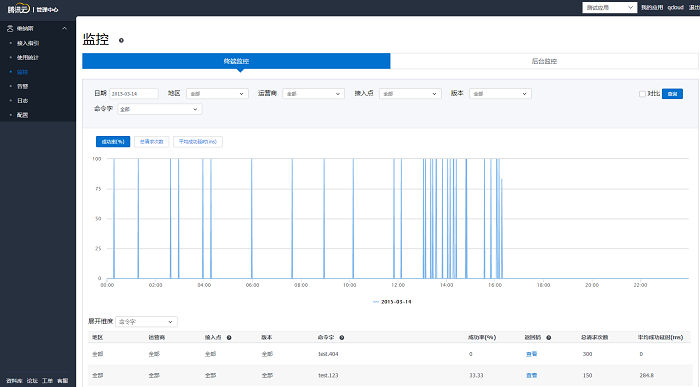Click the 150 total requests value
The height and width of the screenshot is (387, 700).
[588, 375]
